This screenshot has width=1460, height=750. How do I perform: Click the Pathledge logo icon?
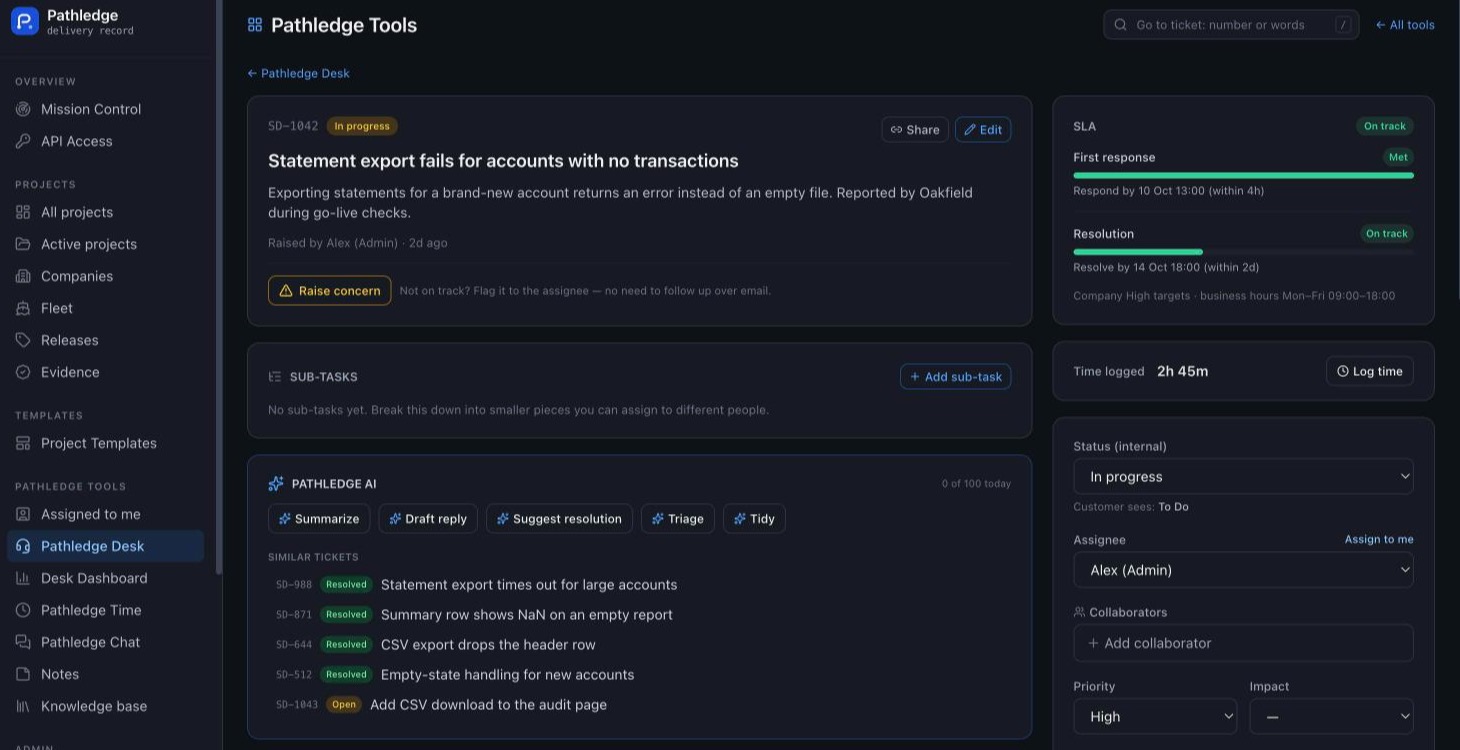[25, 21]
